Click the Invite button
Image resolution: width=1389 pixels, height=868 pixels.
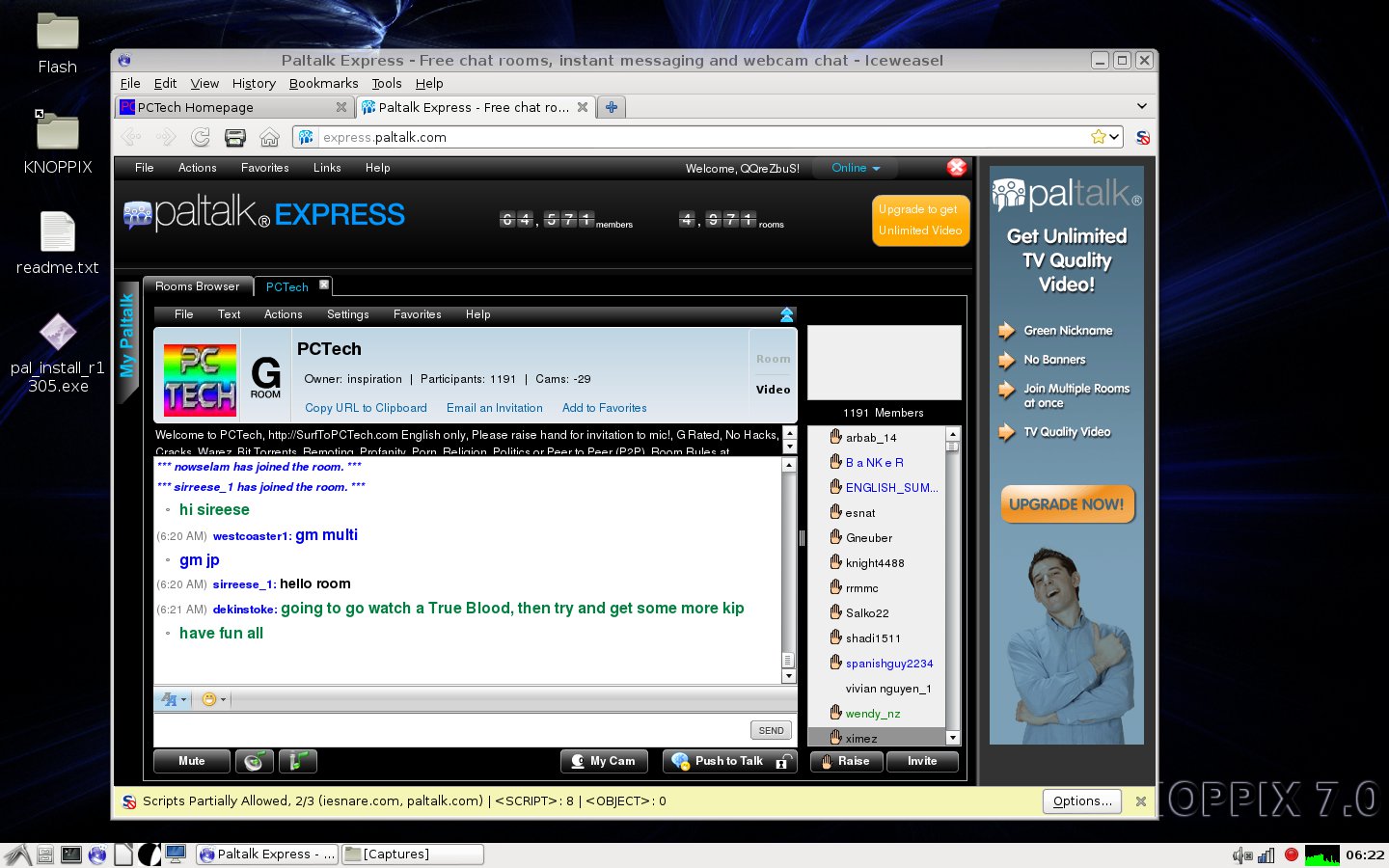click(922, 761)
